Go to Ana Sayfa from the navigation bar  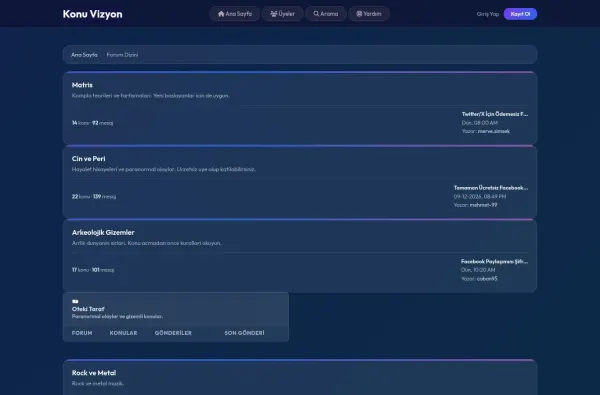tap(235, 14)
